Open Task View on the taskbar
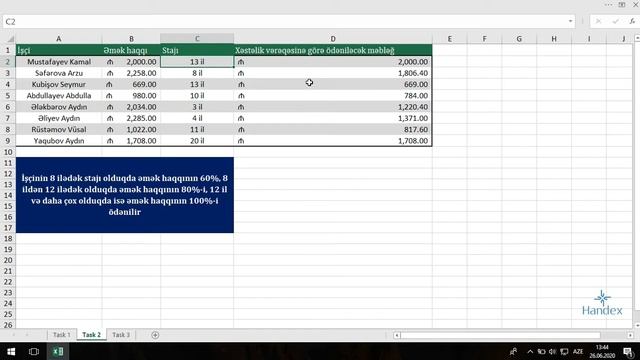 34,351
